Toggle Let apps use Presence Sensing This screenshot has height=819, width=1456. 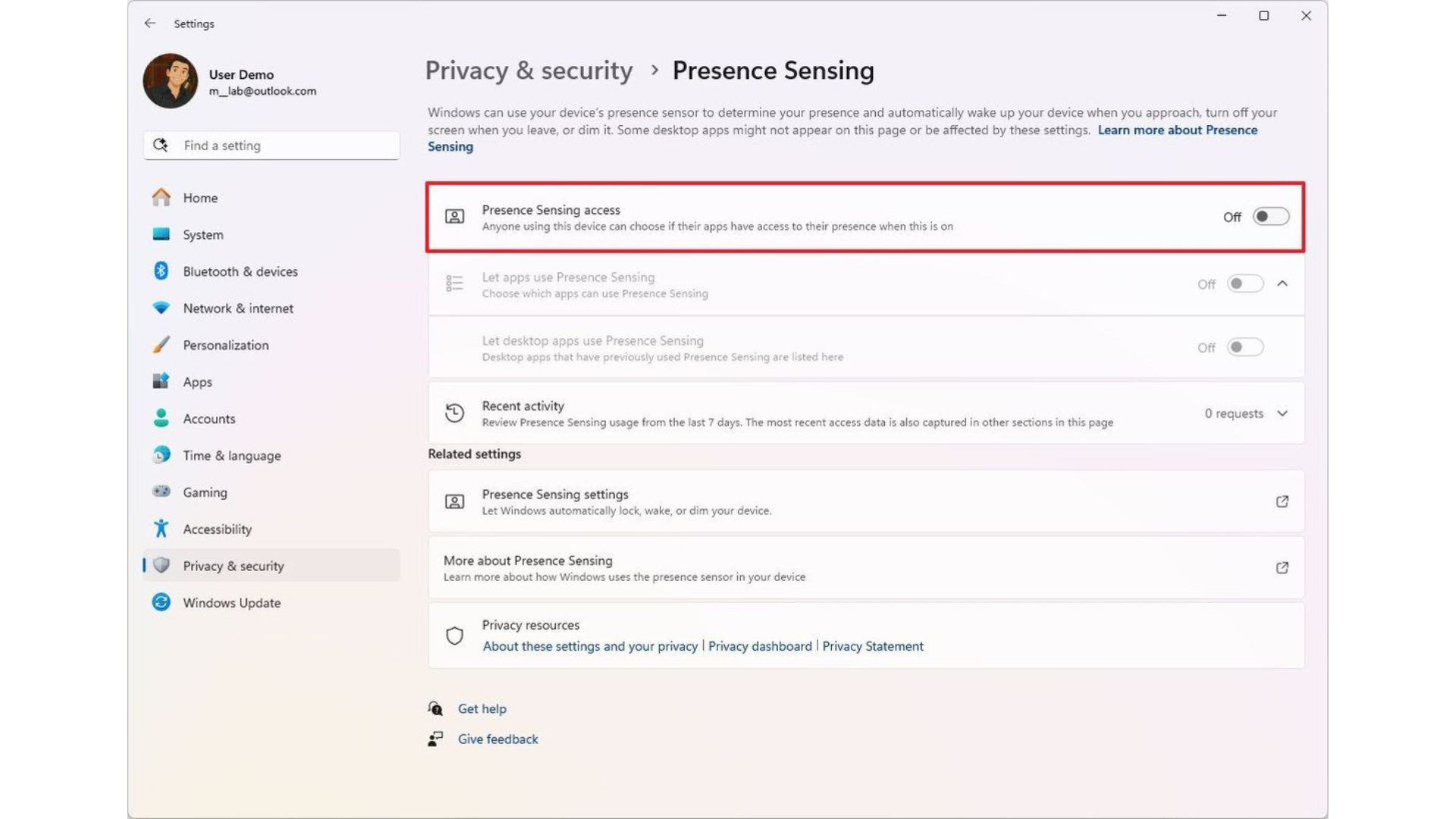click(1244, 284)
